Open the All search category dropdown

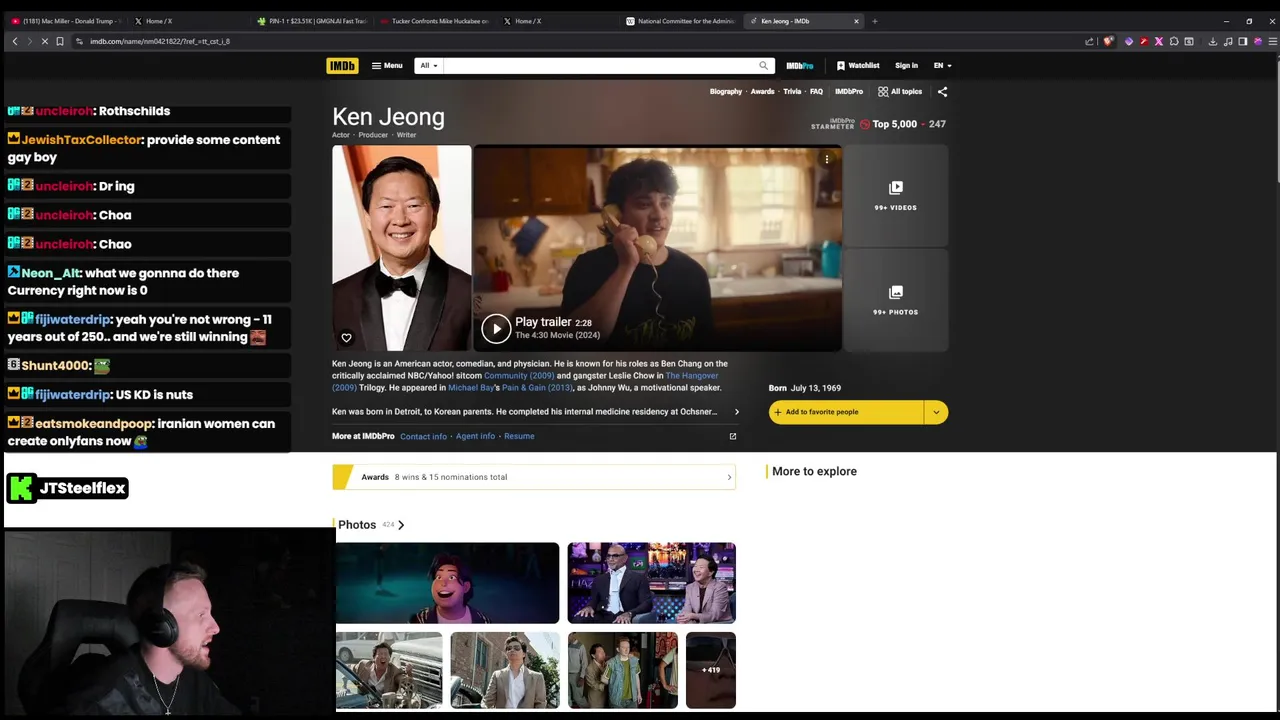[x=429, y=66]
